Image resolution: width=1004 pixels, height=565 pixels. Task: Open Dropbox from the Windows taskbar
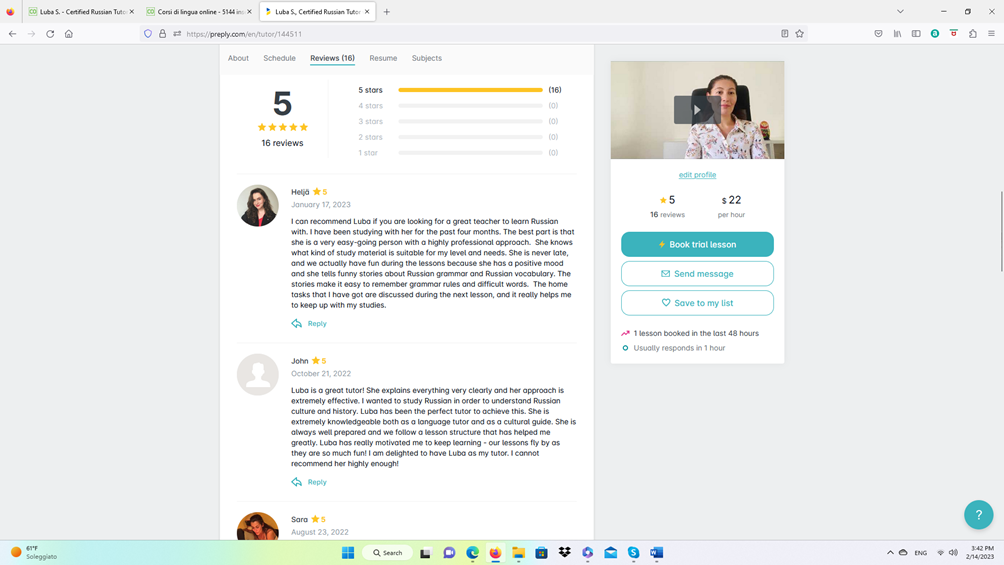tap(565, 552)
